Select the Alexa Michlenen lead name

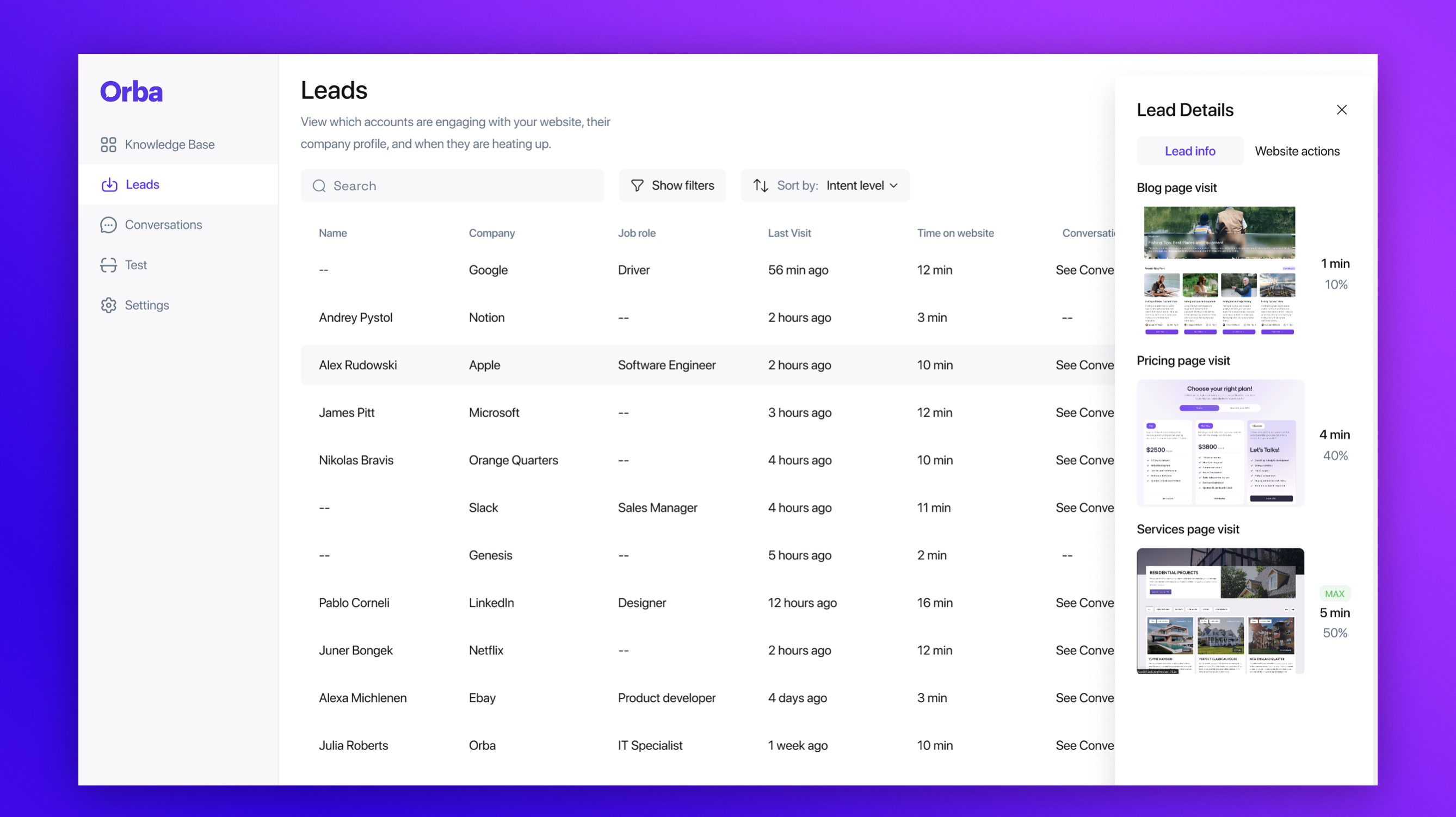(x=363, y=697)
